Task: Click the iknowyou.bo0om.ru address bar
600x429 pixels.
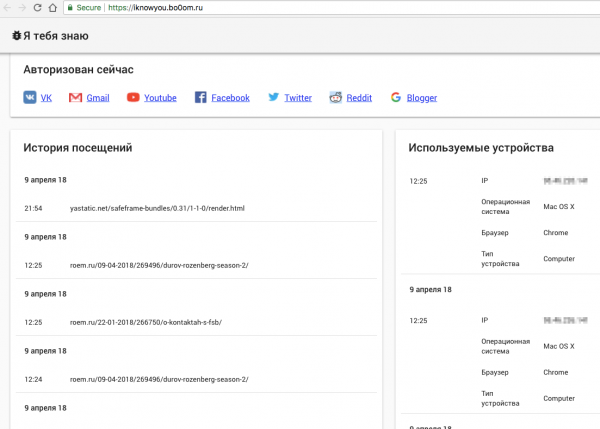Action: pos(331,8)
